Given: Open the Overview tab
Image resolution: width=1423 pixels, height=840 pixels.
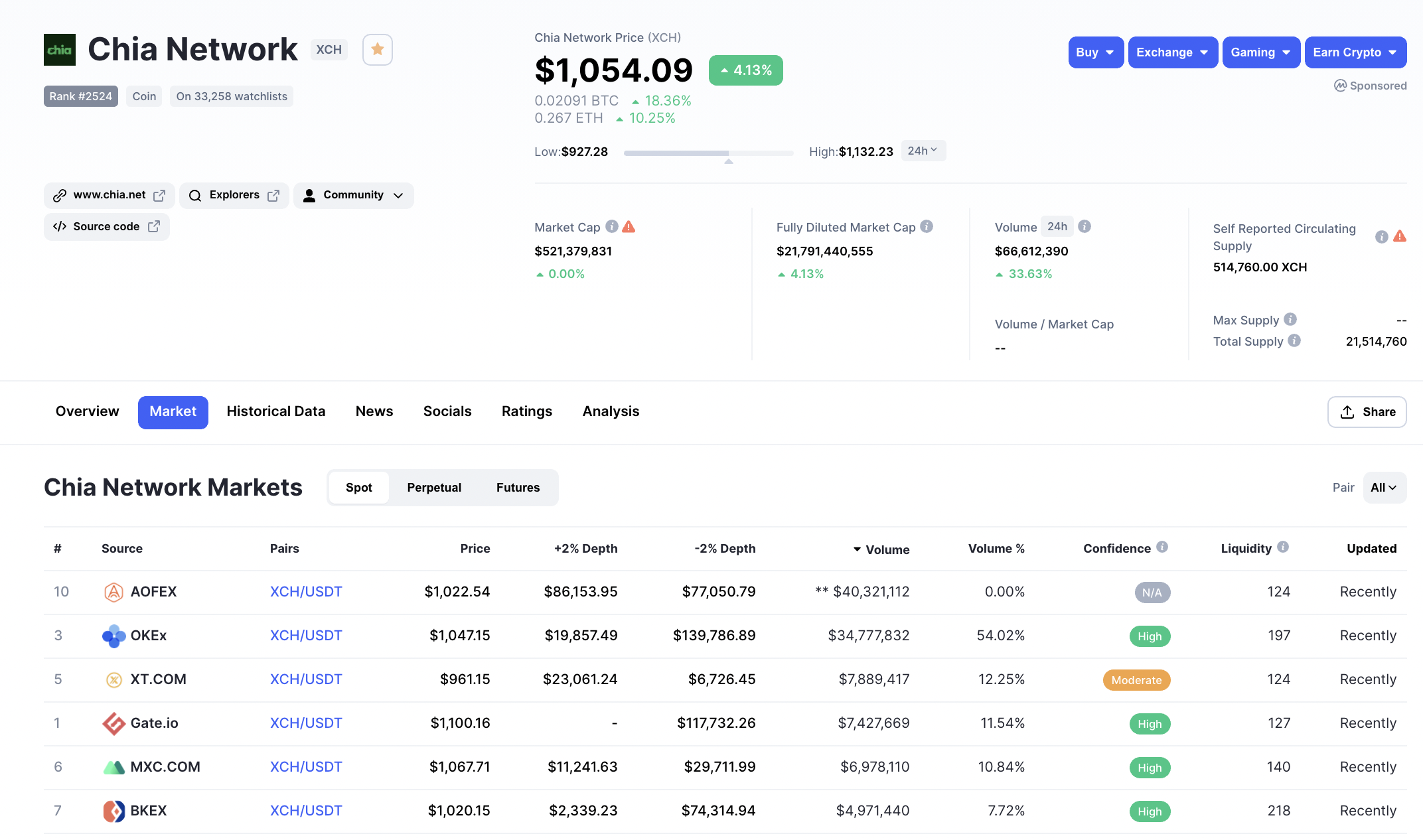Looking at the screenshot, I should [87, 411].
